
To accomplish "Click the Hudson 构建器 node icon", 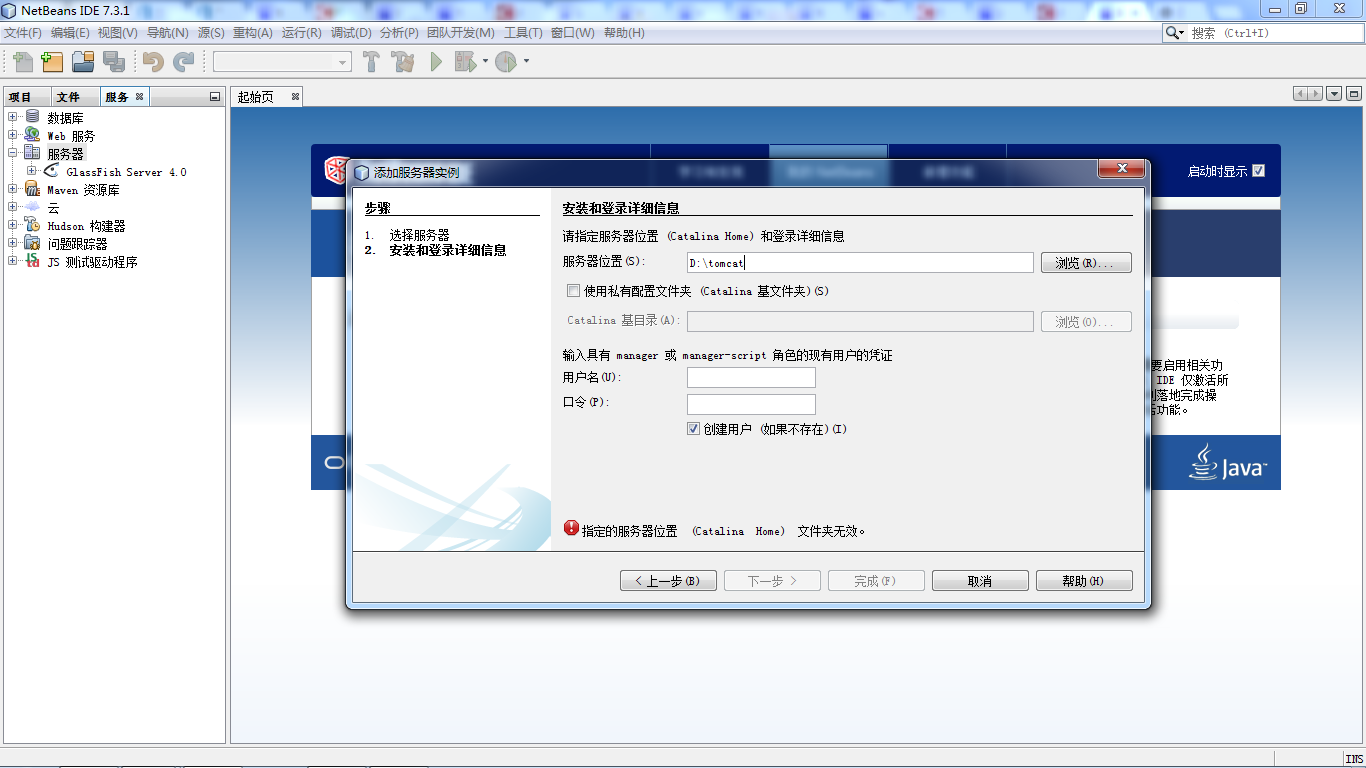I will [x=32, y=225].
